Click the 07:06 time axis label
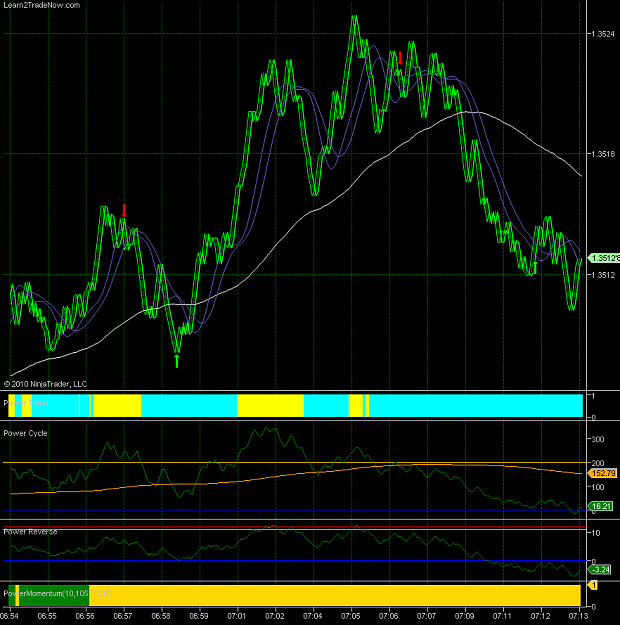The height and width of the screenshot is (625, 620). pyautogui.click(x=388, y=616)
